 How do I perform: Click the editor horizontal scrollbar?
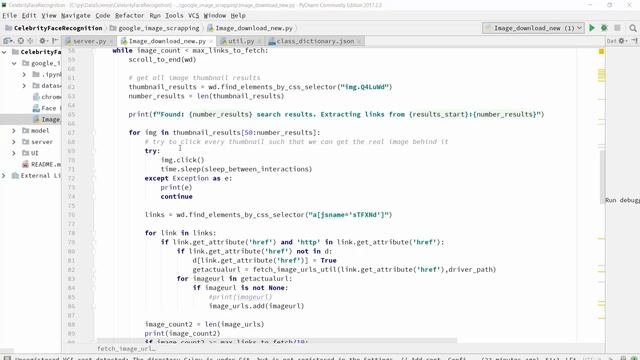tap(277, 340)
